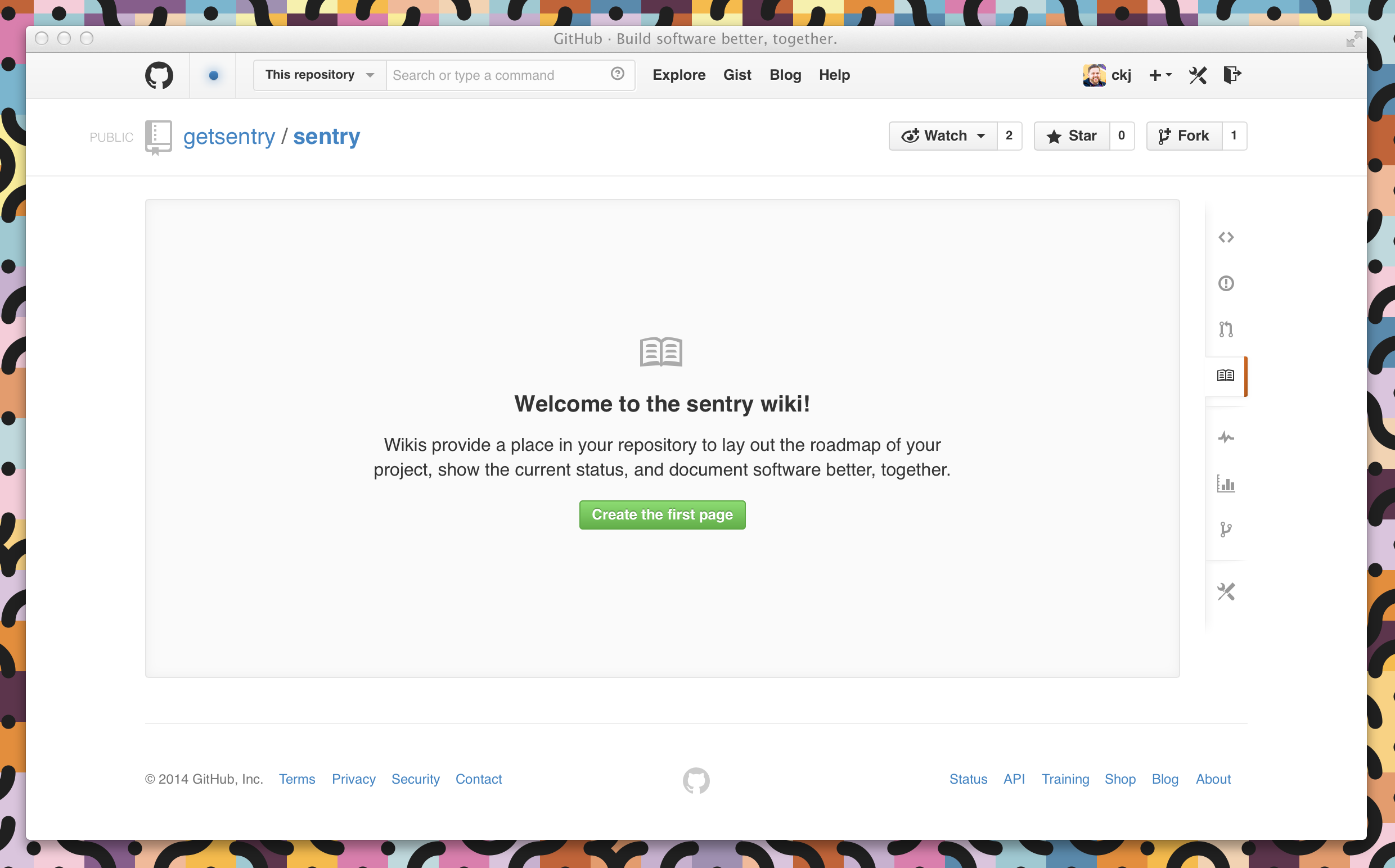1395x868 pixels.
Task: Click the Network graph icon in sidebar
Action: click(1225, 529)
